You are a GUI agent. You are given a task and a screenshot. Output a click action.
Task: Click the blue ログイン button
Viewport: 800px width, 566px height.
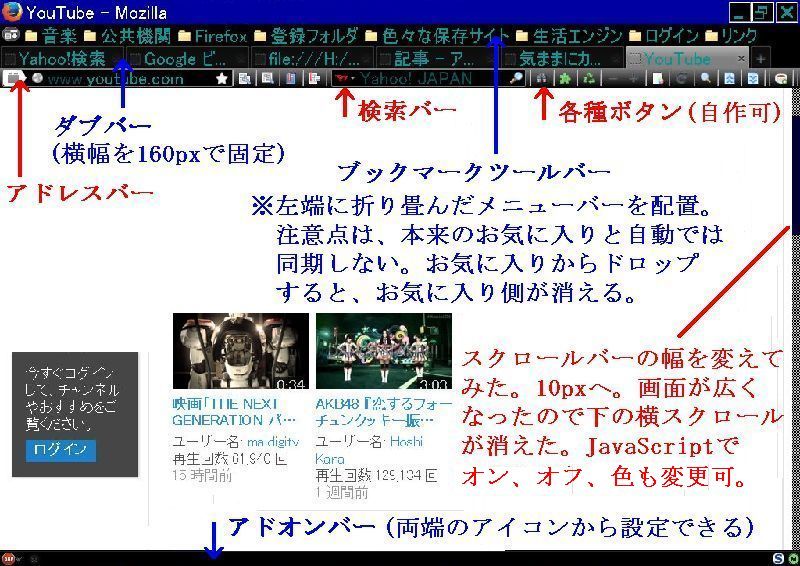(x=61, y=450)
